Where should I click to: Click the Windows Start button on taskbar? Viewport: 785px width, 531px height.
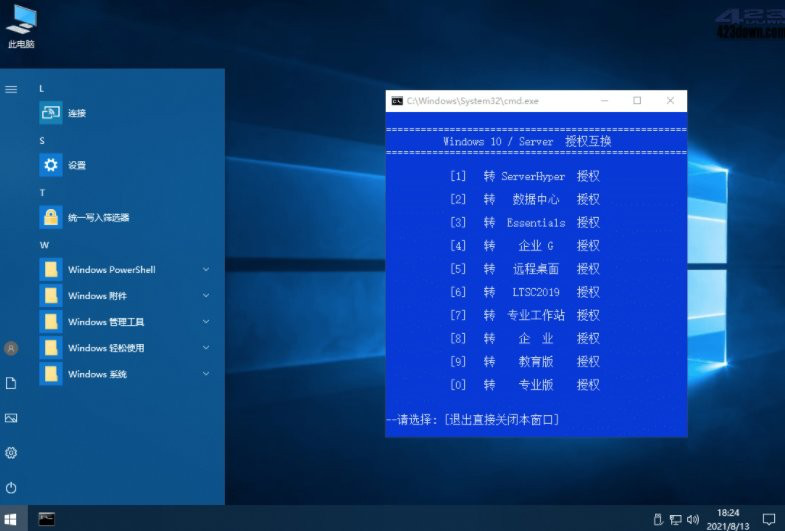click(11, 519)
